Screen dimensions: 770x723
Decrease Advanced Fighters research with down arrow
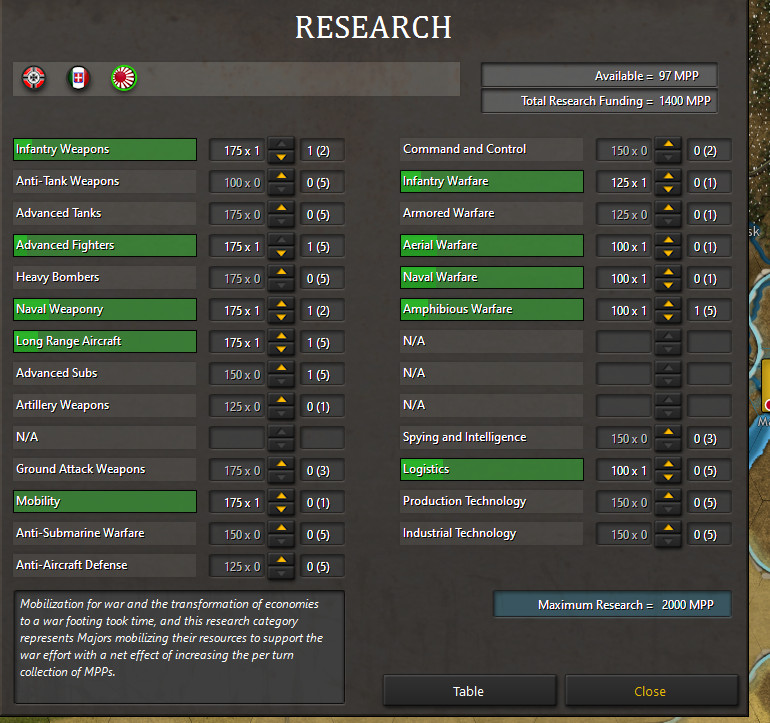pyautogui.click(x=281, y=253)
